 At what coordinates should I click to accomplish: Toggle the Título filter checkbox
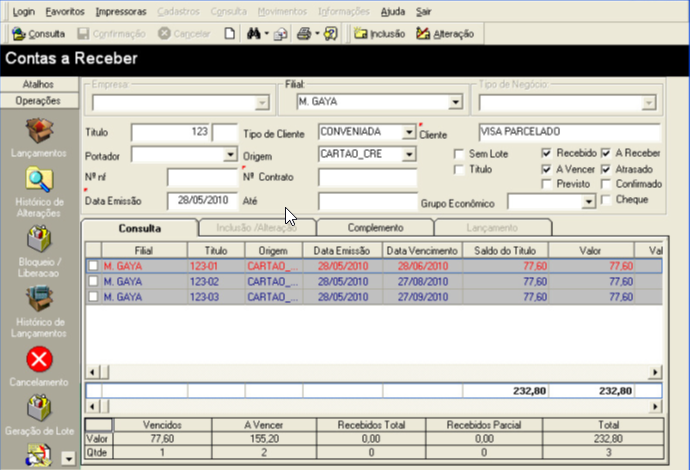pyautogui.click(x=459, y=169)
